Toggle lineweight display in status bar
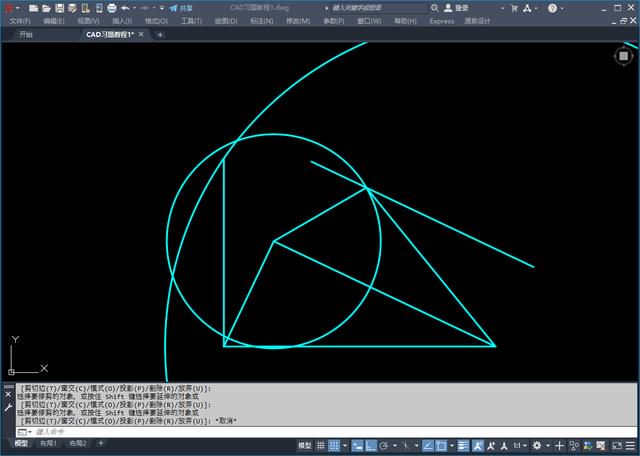Image resolution: width=640 pixels, height=456 pixels. 463,446
